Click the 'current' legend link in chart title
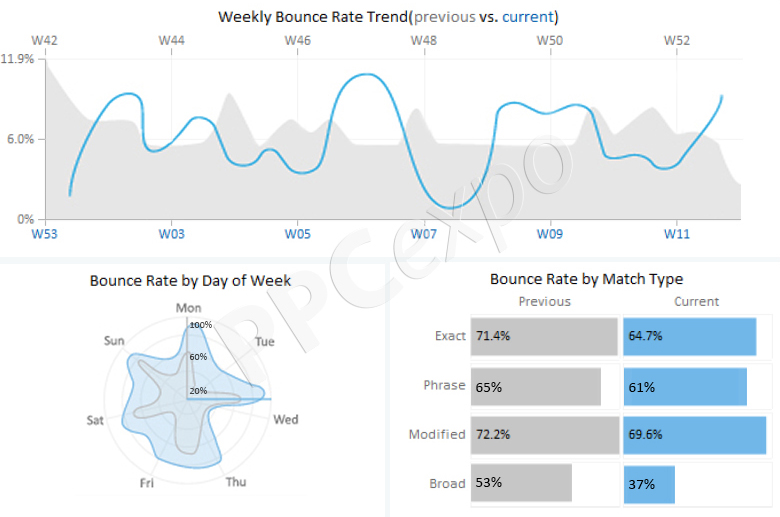This screenshot has width=780, height=517. [x=528, y=17]
